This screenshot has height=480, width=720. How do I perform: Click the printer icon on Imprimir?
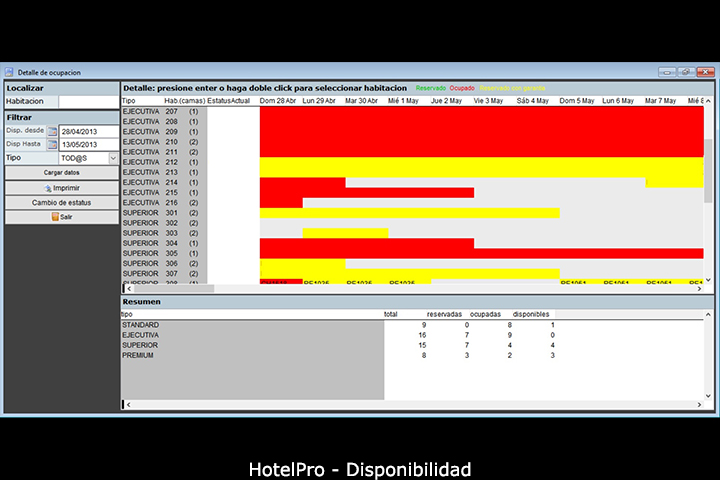[47, 187]
